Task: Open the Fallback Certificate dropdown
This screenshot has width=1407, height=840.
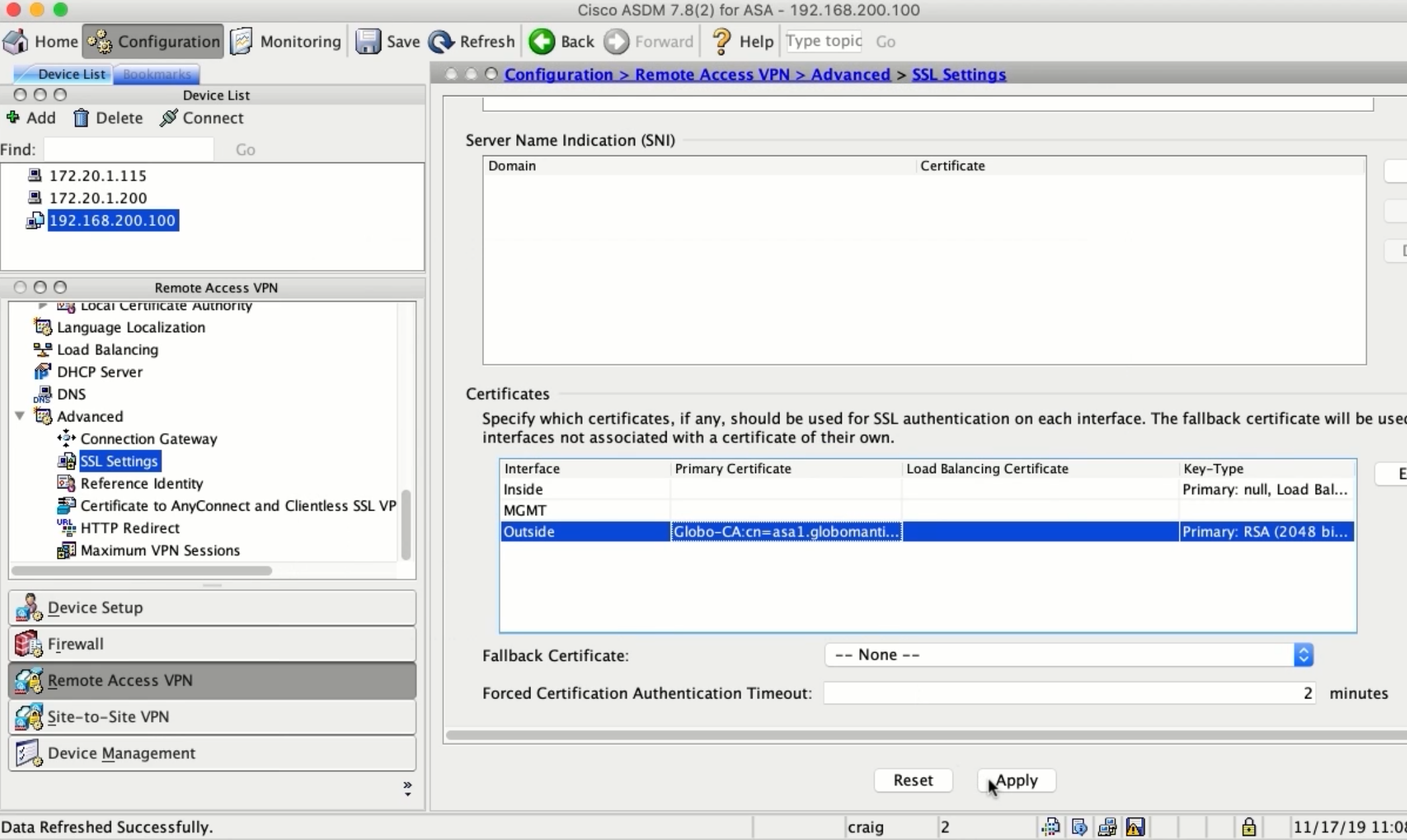Action: [x=1069, y=655]
